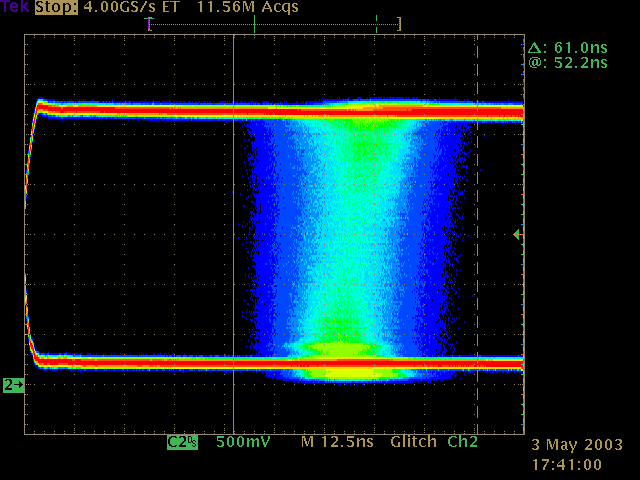Select the delta 61.0ns cursor readout
The height and width of the screenshot is (480, 640).
pos(568,48)
